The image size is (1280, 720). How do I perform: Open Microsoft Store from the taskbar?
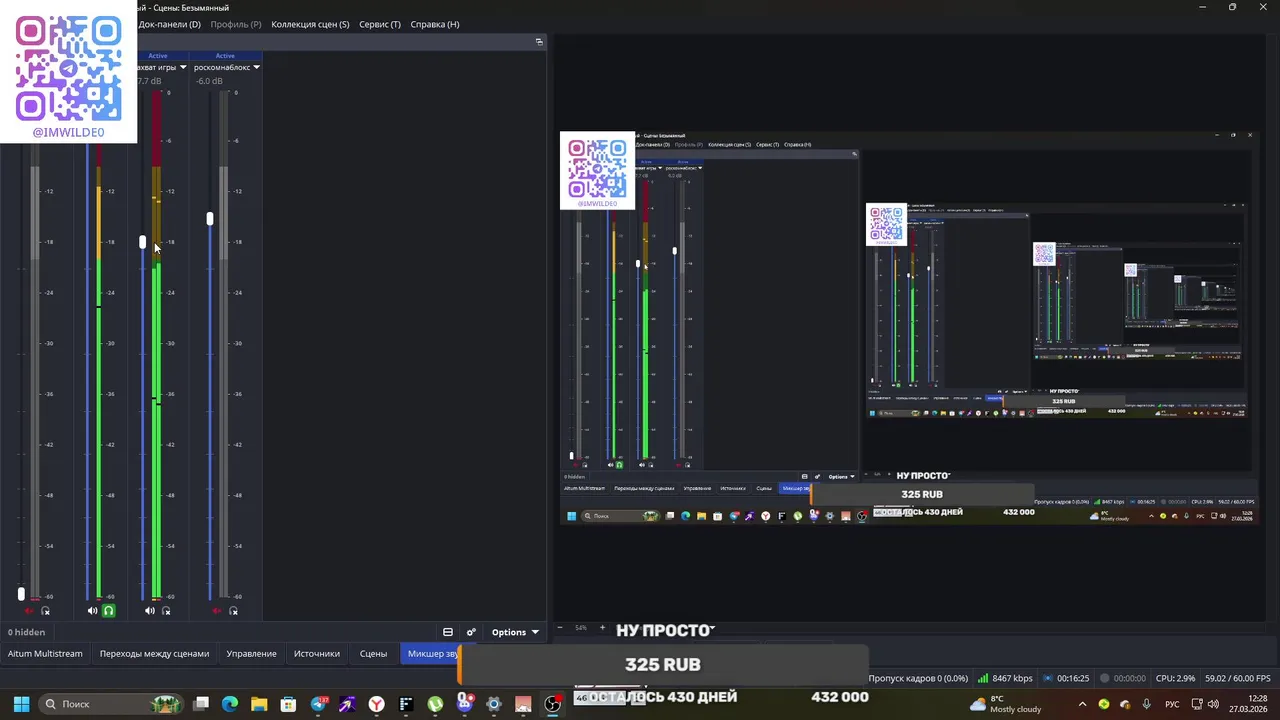click(288, 704)
